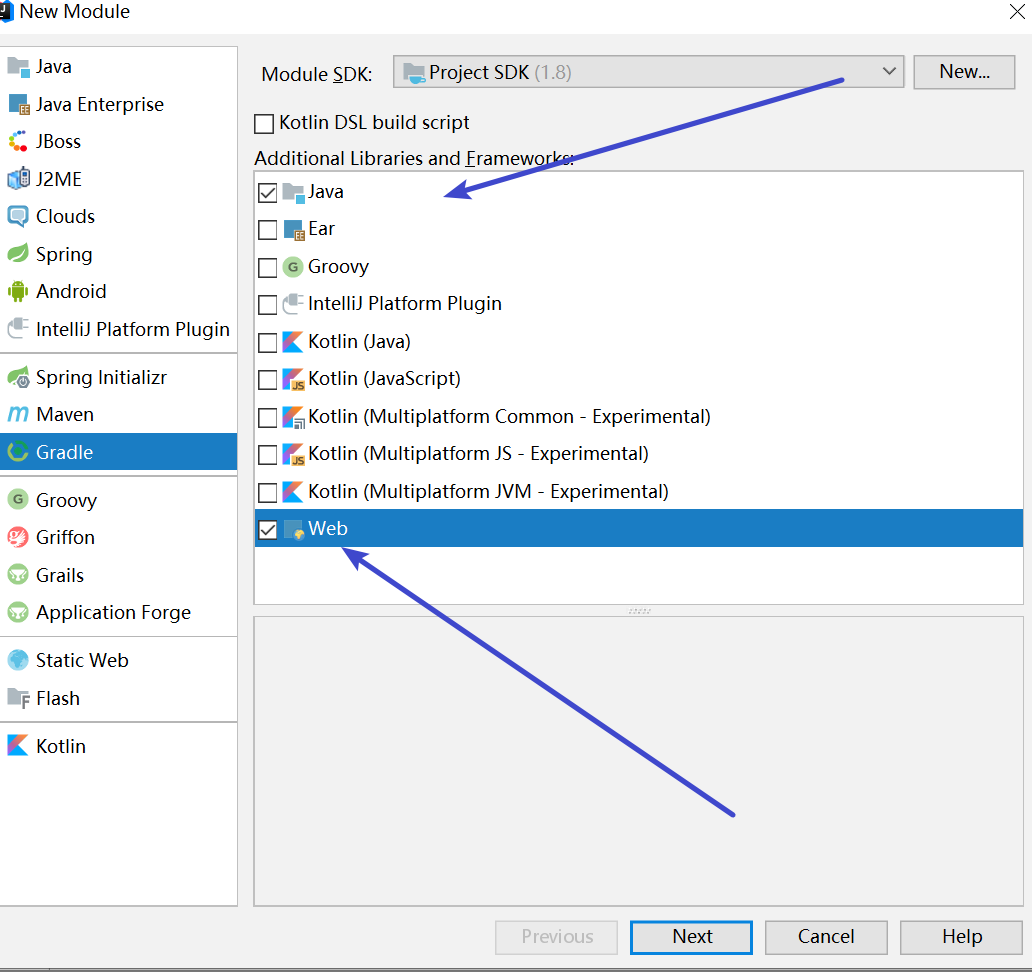Image resolution: width=1032 pixels, height=972 pixels.
Task: Click the JBoss colorful icon
Action: pyautogui.click(x=18, y=141)
